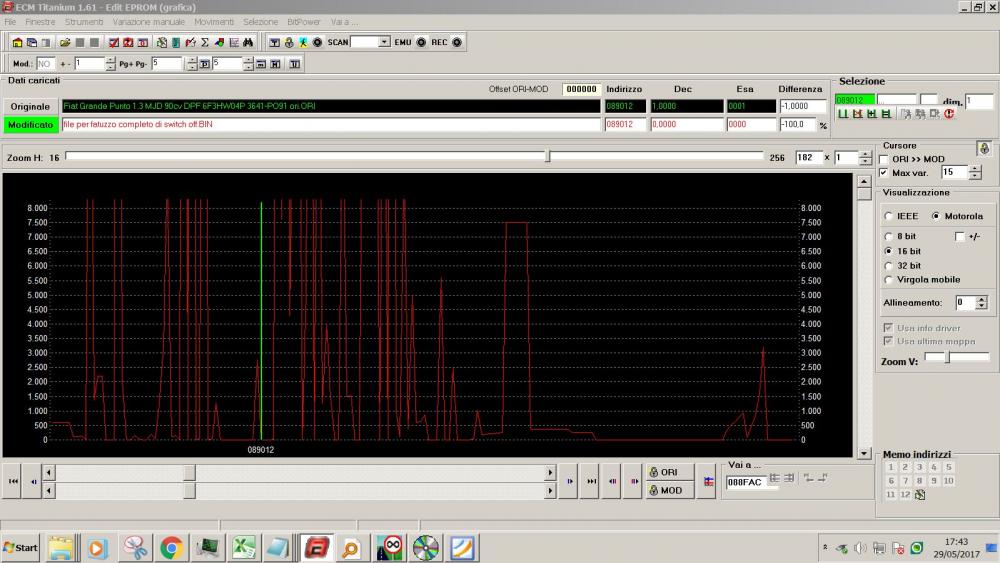Open the Strumenti menu

[x=84, y=22]
